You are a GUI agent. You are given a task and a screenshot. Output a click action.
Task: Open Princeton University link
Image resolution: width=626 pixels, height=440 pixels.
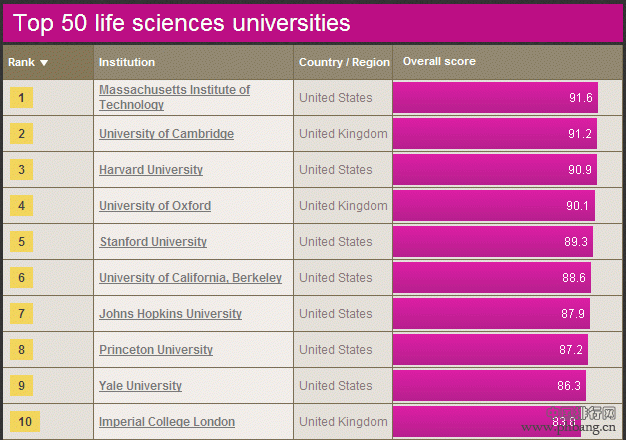click(x=156, y=349)
